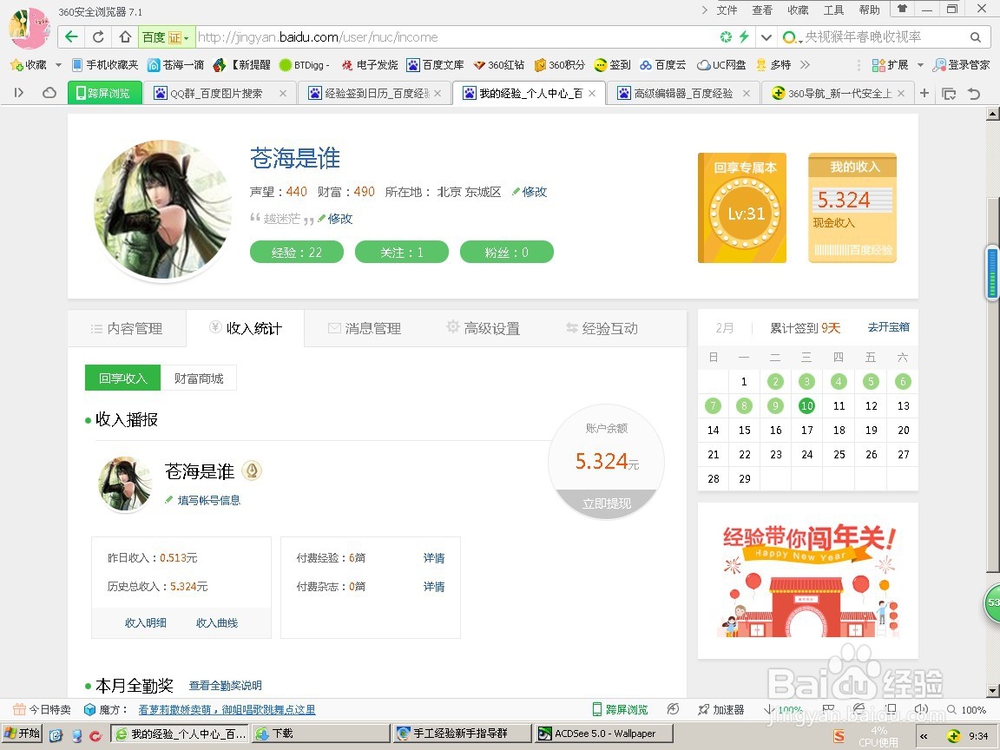Open the browser home page icon
This screenshot has height=750, width=1000.
click(125, 37)
